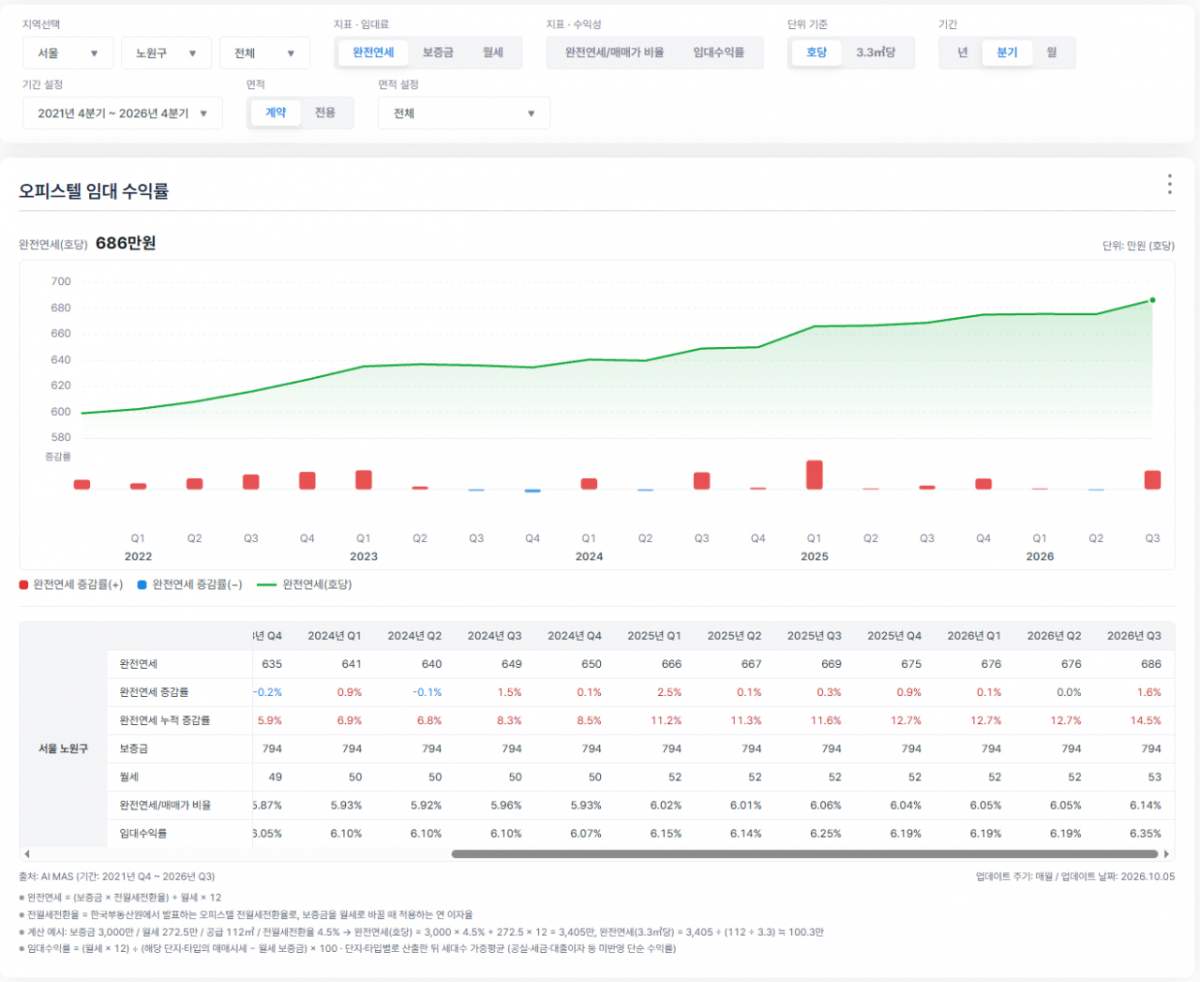This screenshot has width=1200, height=982.
Task: Click the 686만원 headline value
Action: click(126, 243)
